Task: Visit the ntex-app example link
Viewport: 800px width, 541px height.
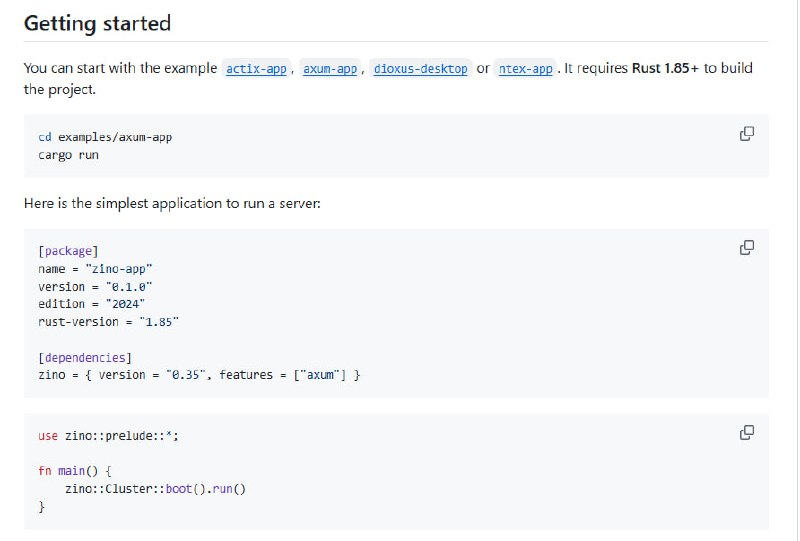Action: 526,69
